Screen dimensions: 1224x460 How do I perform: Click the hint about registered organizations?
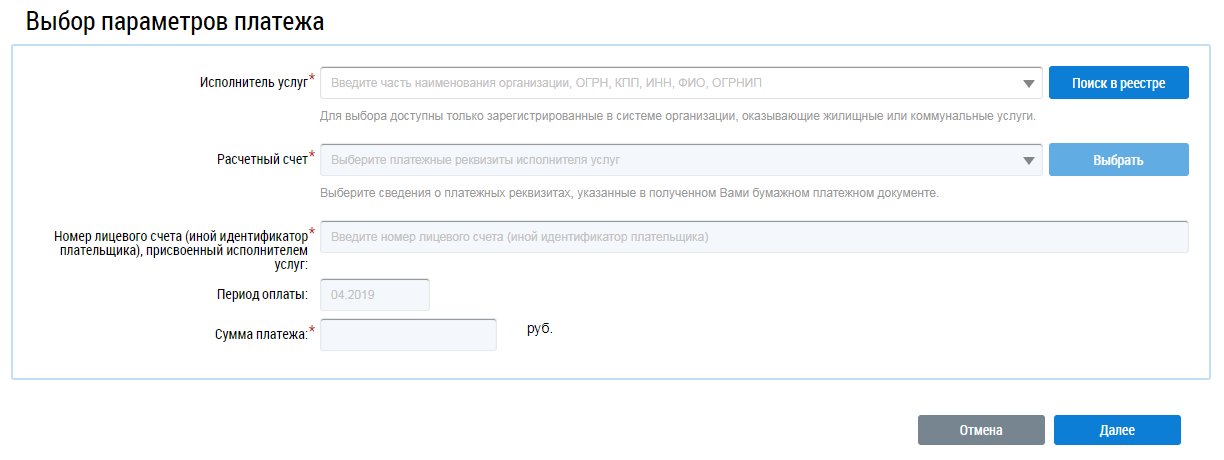pyautogui.click(x=677, y=116)
